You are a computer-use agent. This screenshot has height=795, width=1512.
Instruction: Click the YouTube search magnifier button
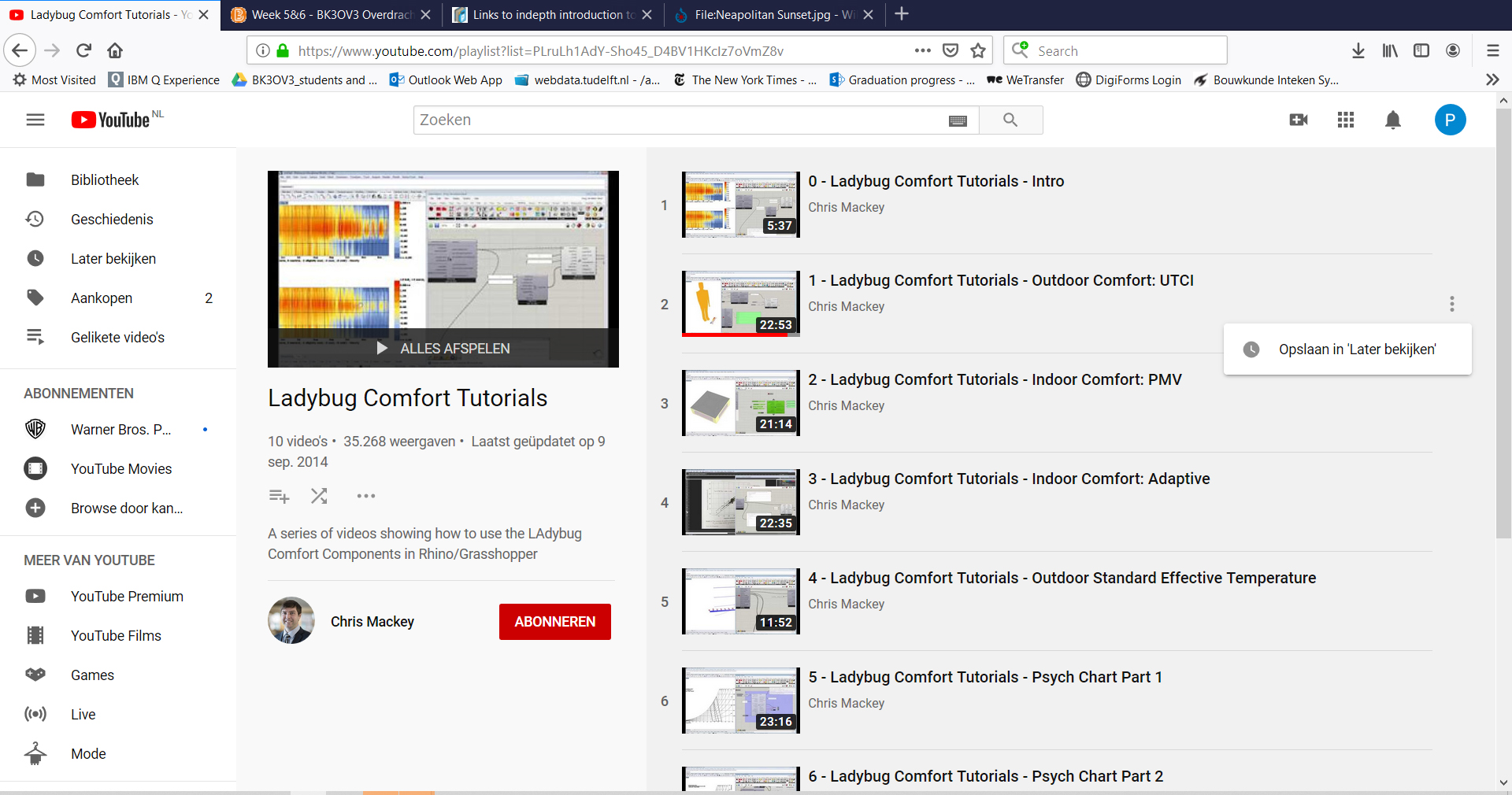point(1010,120)
